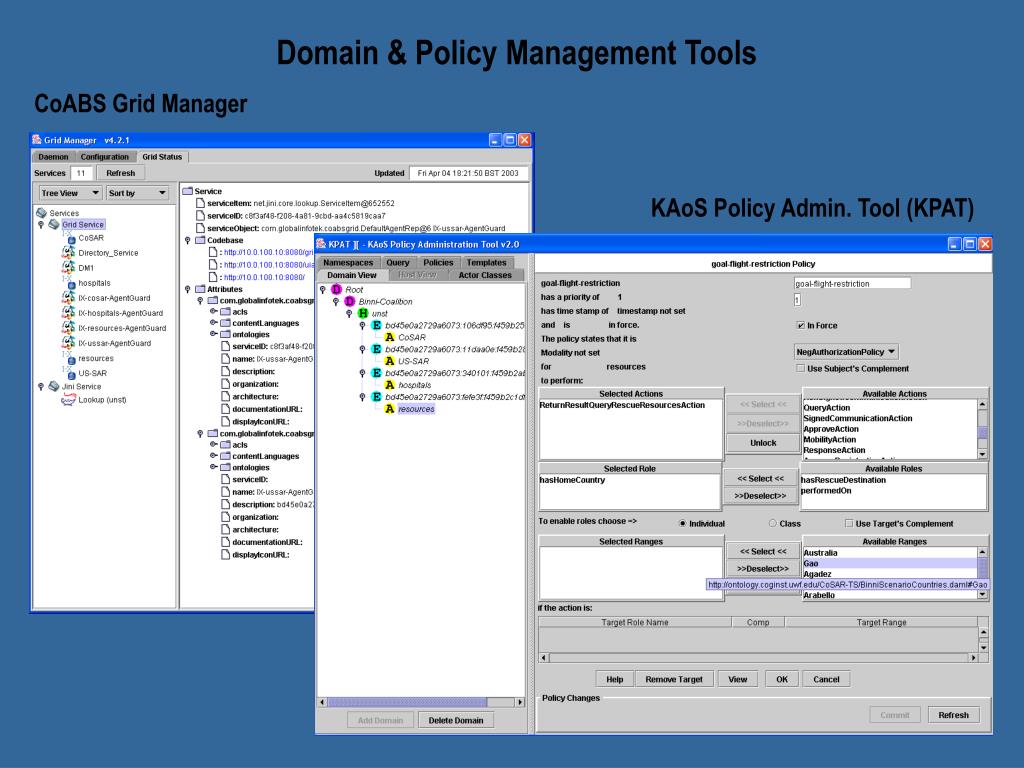The height and width of the screenshot is (768, 1024).
Task: Click the Directory_Service icon in Grid Manager
Action: coord(69,253)
